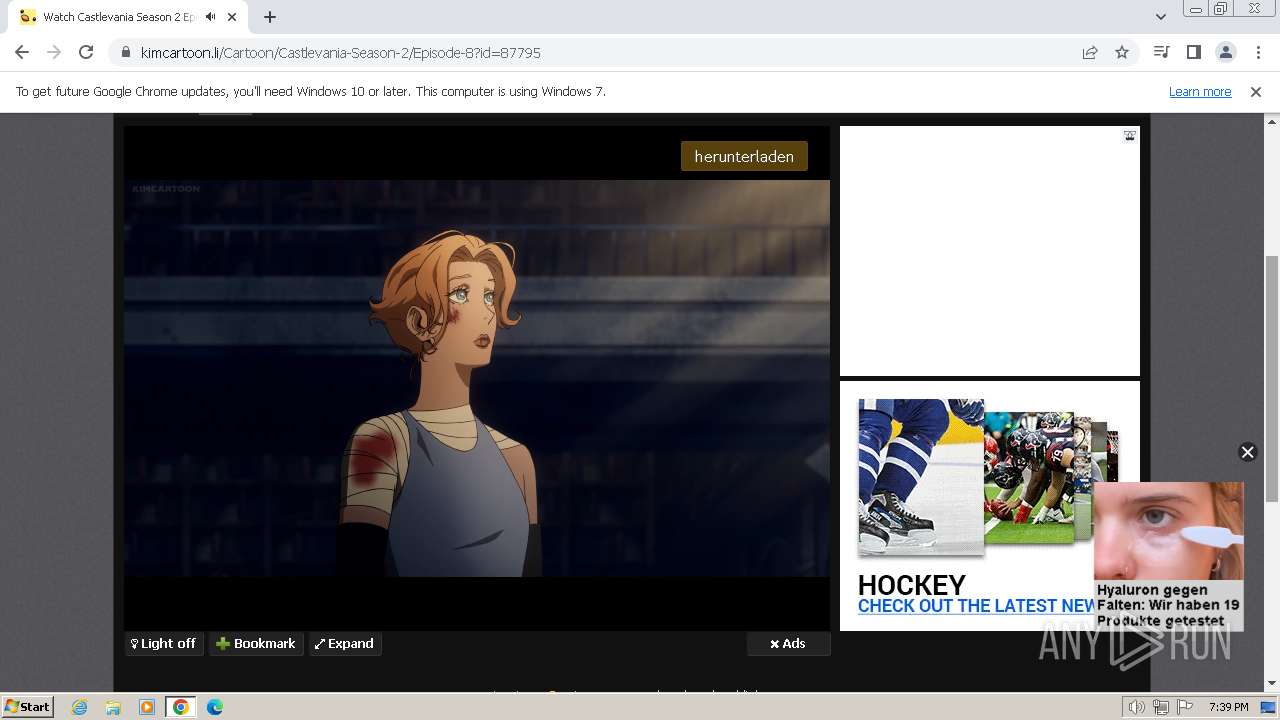Viewport: 1280px width, 720px height.
Task: Open the football players ad image
Action: [1029, 478]
